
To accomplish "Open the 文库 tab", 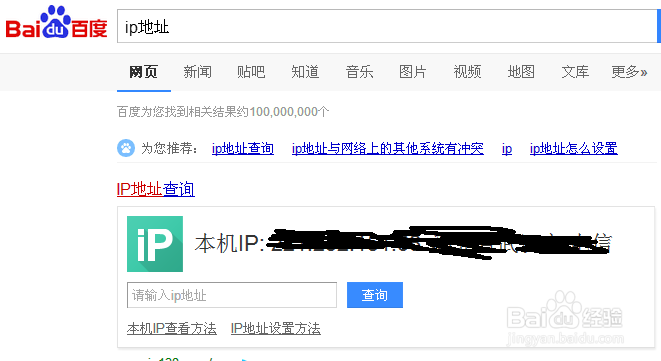I will coord(575,72).
